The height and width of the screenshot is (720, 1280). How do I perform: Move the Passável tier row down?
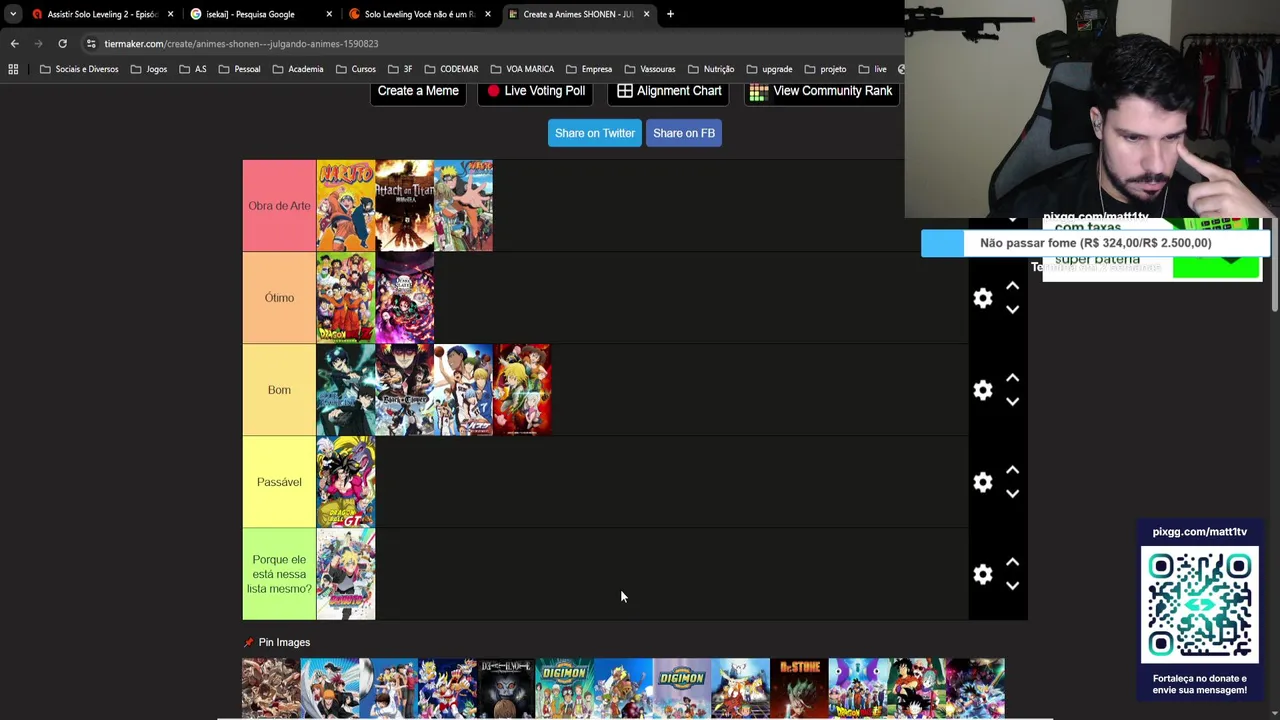(1012, 493)
